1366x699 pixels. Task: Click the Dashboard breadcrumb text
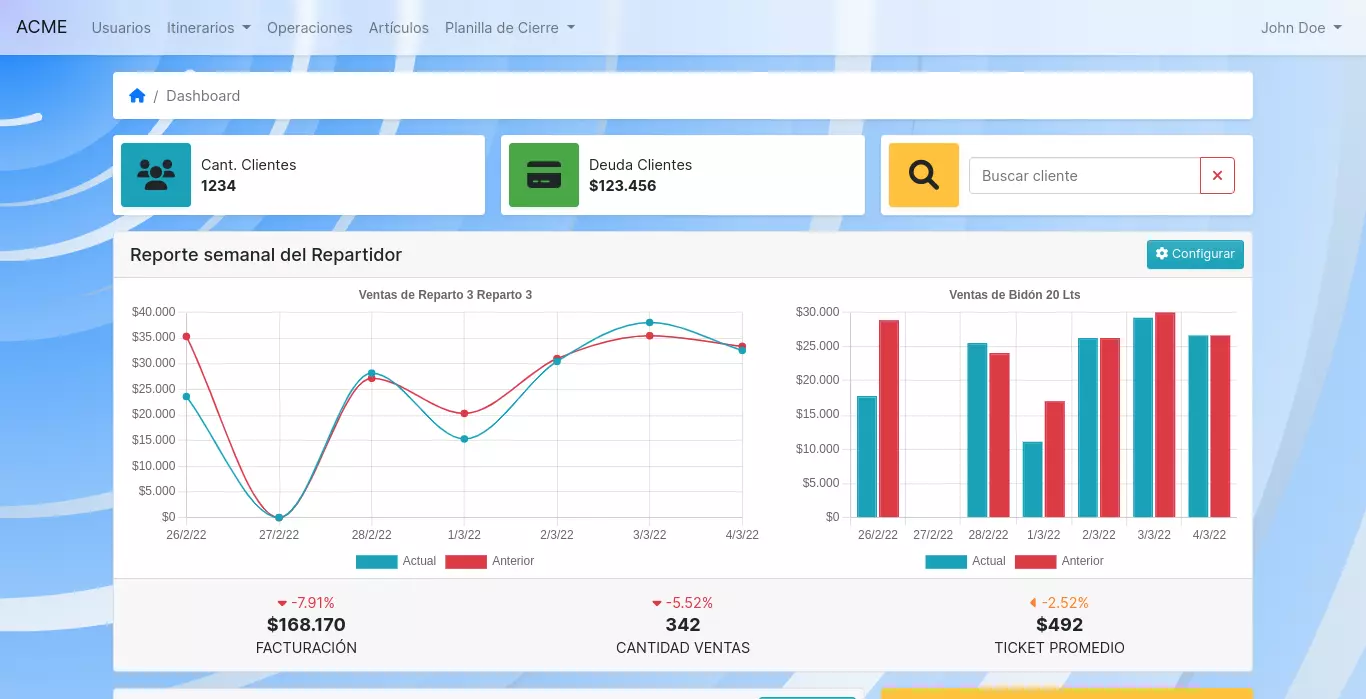click(x=203, y=96)
